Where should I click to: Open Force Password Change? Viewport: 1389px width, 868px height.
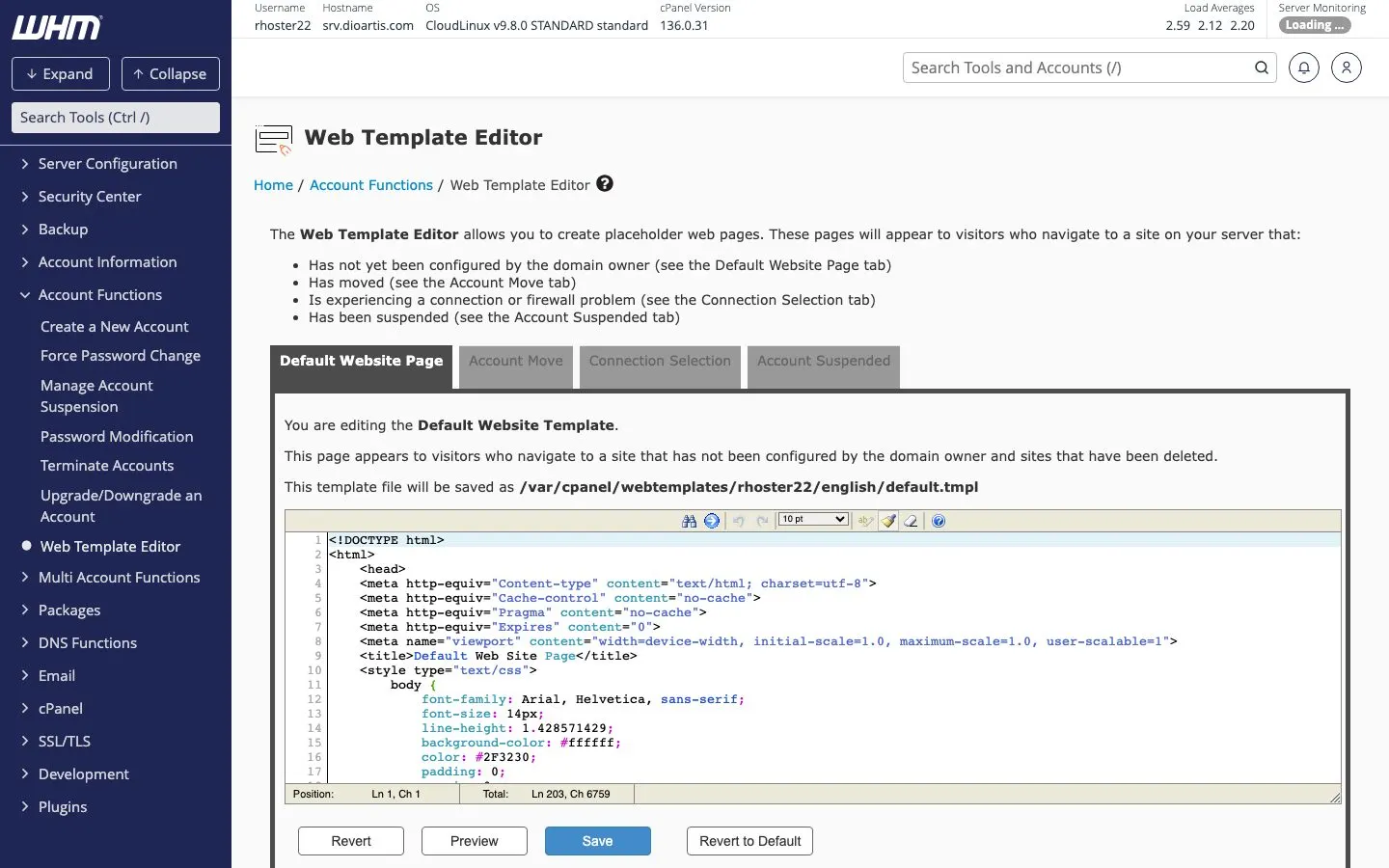[x=121, y=356]
